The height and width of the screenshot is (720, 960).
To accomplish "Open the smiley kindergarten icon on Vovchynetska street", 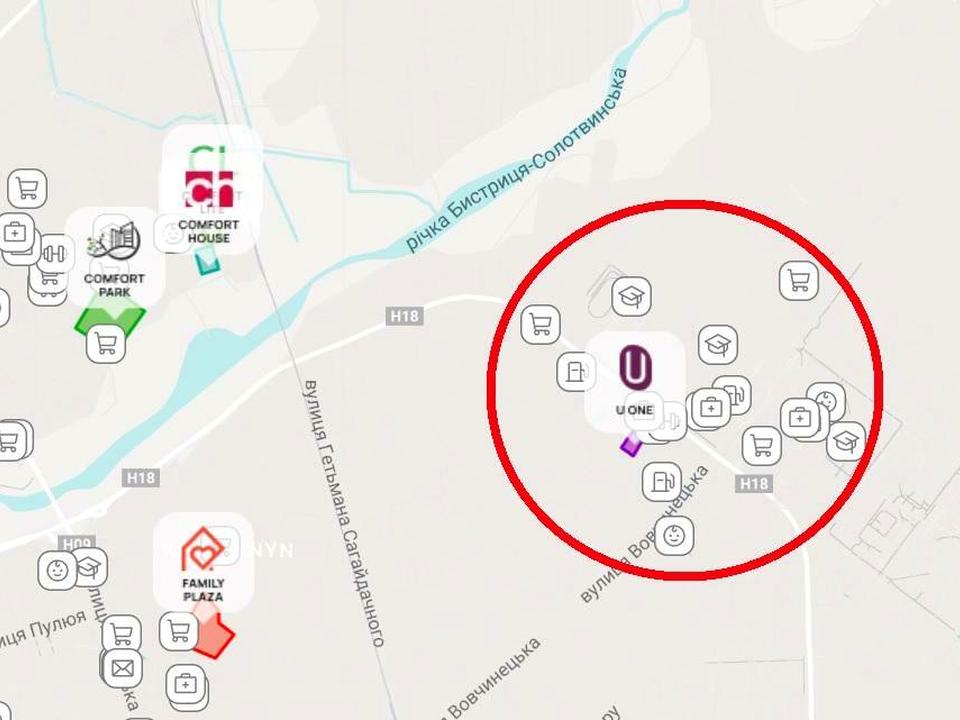I will click(674, 536).
